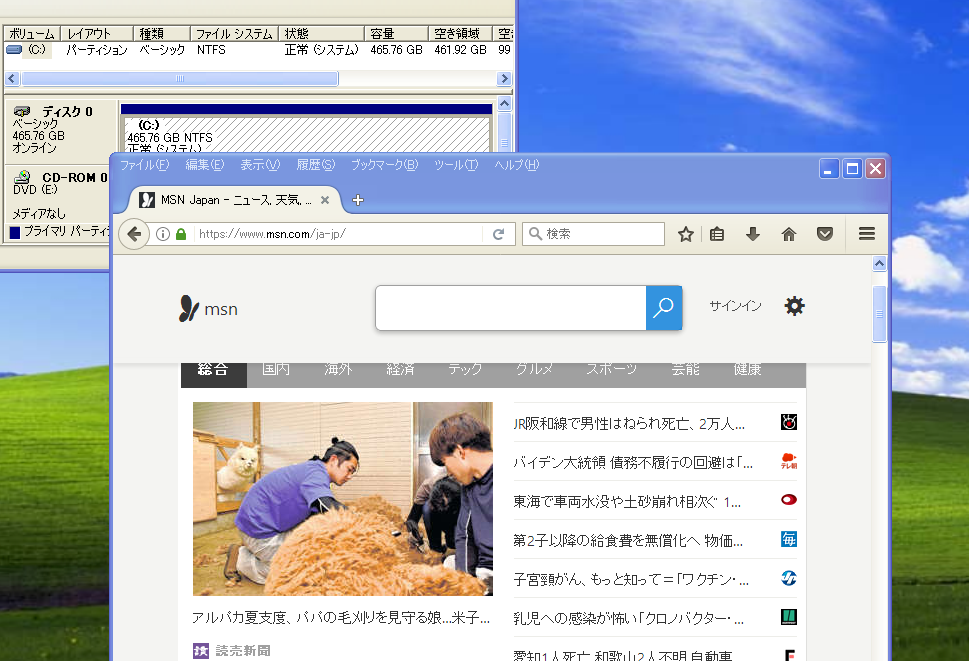The height and width of the screenshot is (661, 969).
Task: Open 第2子以降の給食費を無償化へ headline
Action: pyautogui.click(x=628, y=541)
